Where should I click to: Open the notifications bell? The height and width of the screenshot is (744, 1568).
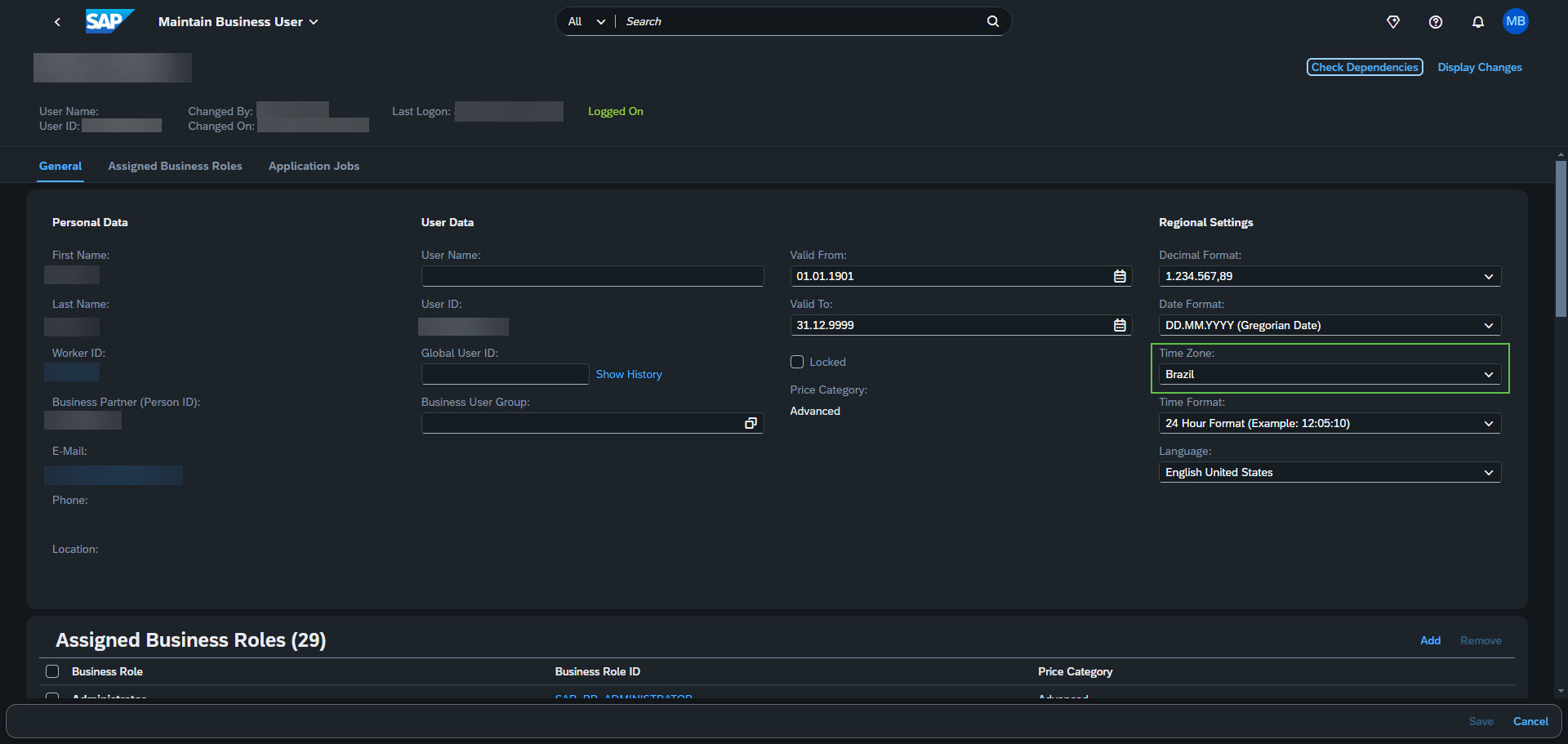(1478, 22)
